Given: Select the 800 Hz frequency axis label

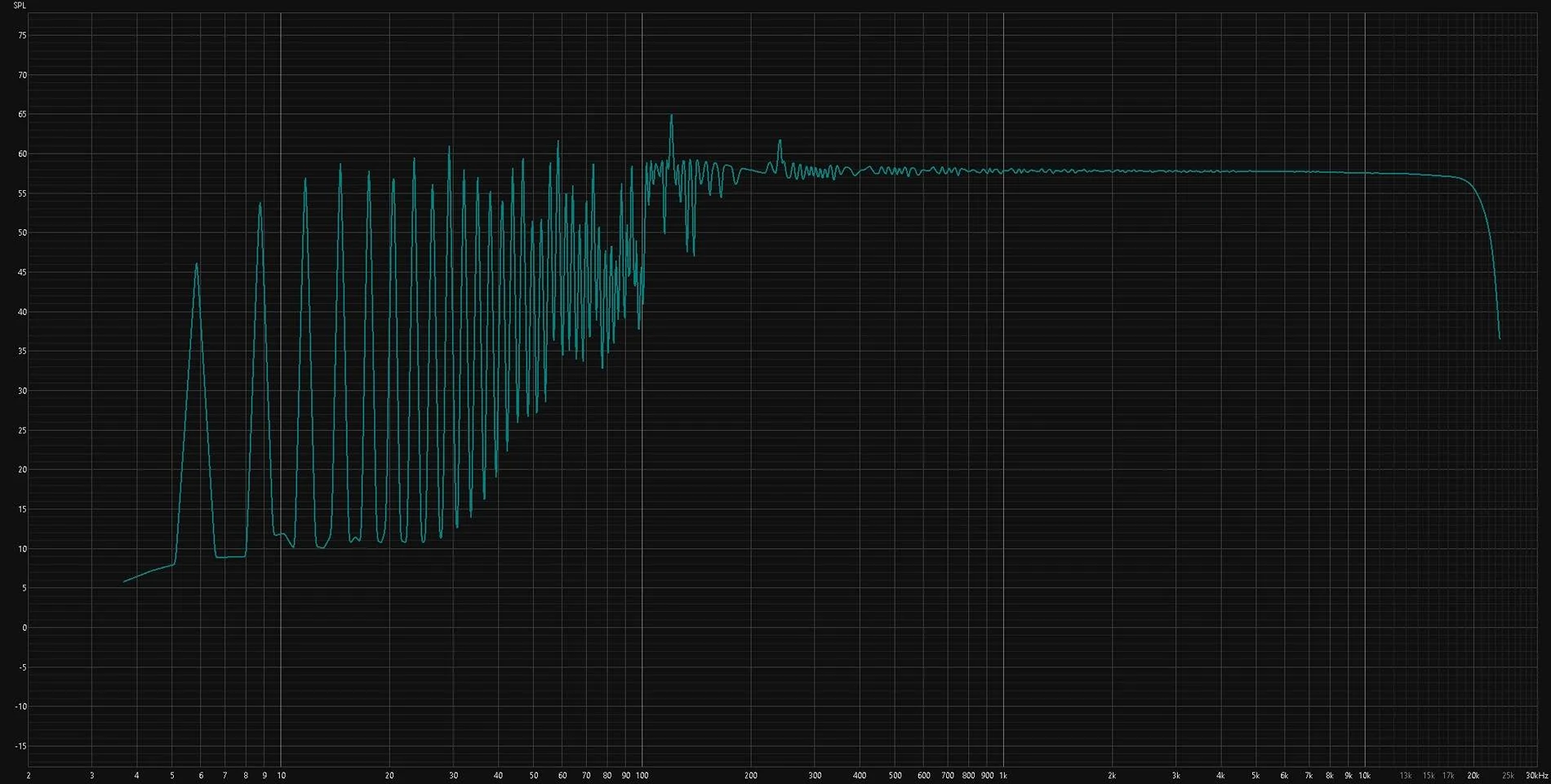Looking at the screenshot, I should click(x=968, y=776).
